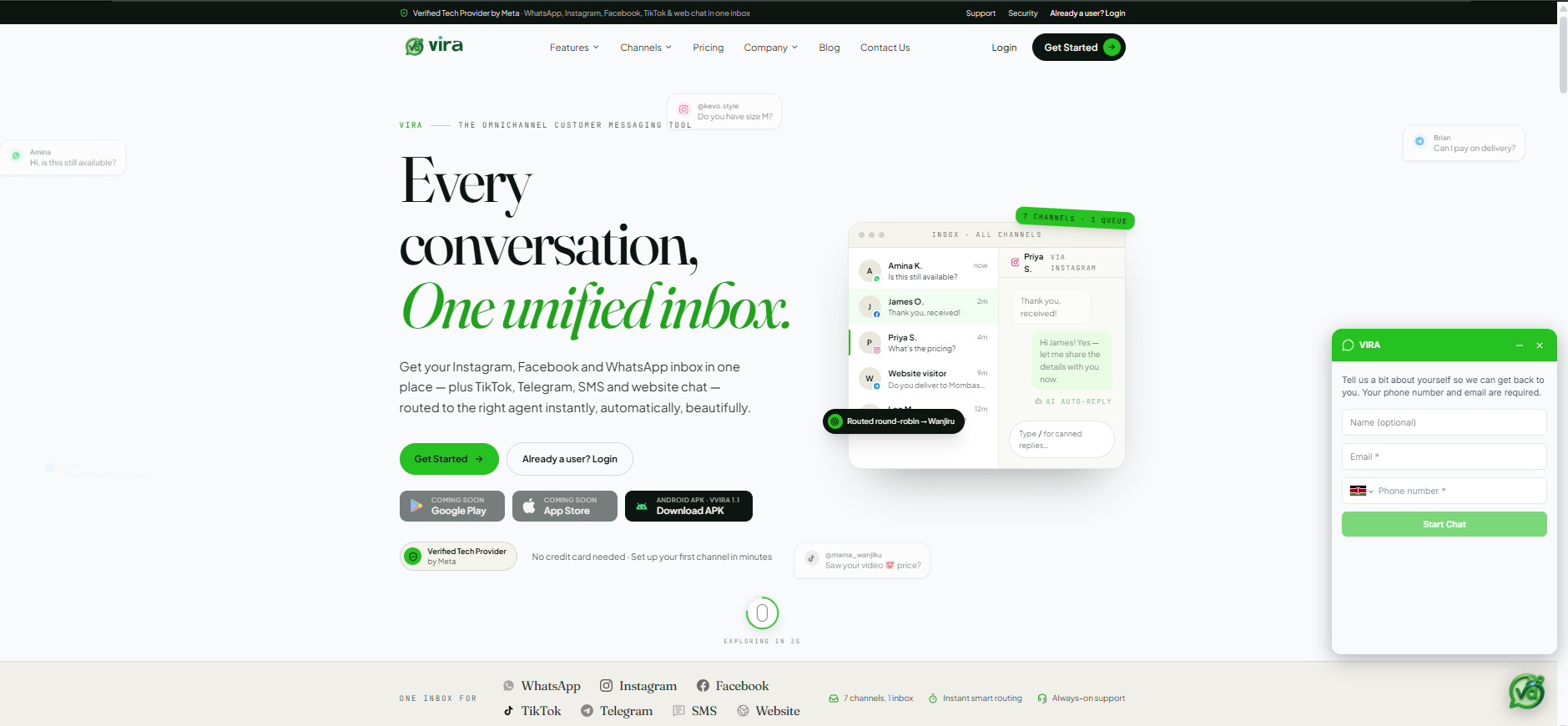Click the WhatsApp icon in the channel list

508,686
